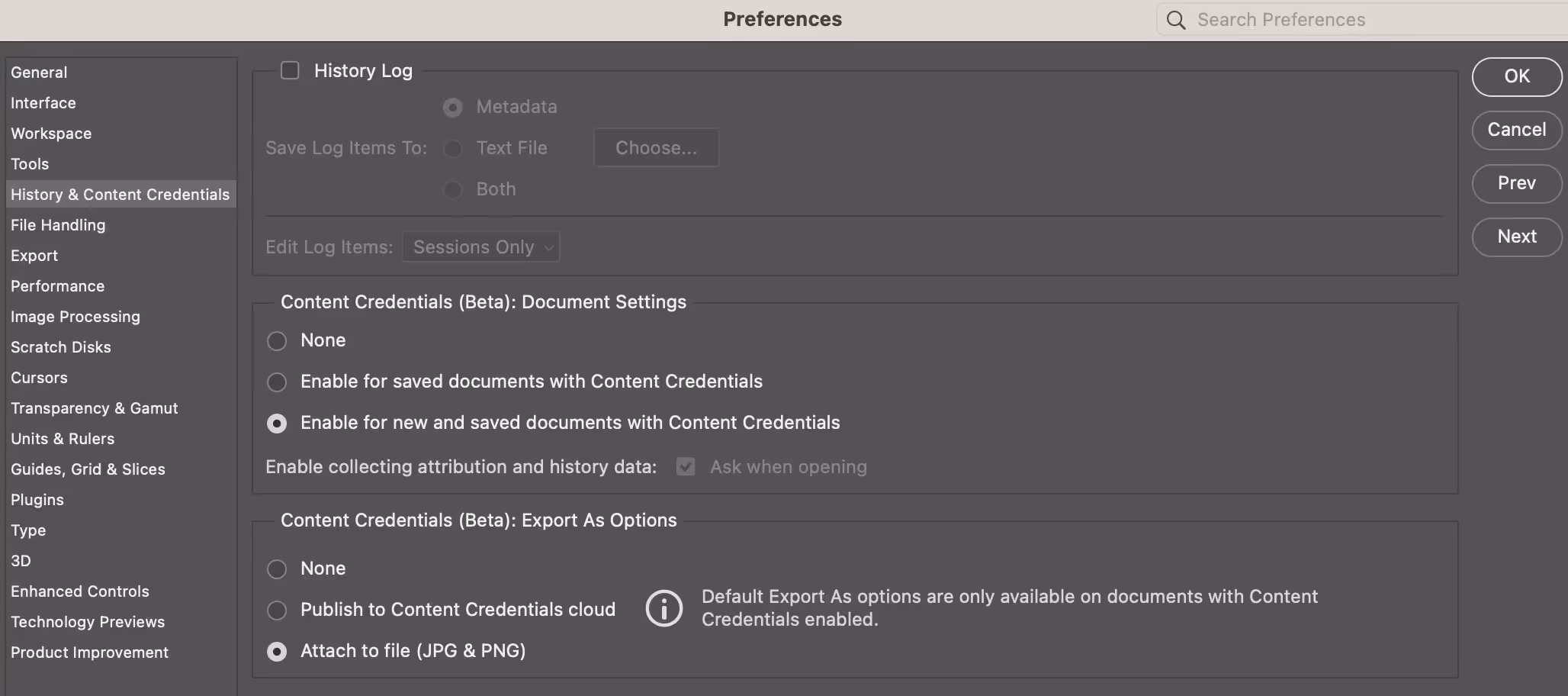
Task: Go to the Next preferences page
Action: (1516, 237)
